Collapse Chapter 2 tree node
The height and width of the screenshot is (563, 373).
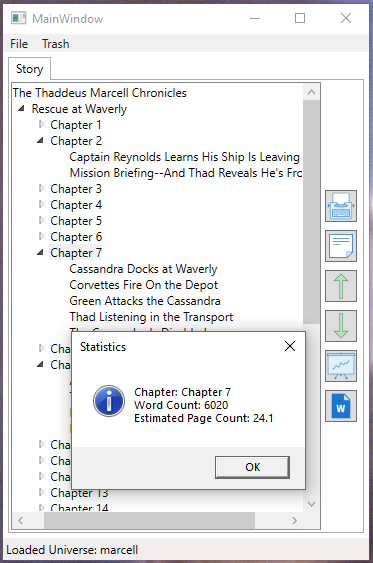(x=41, y=141)
